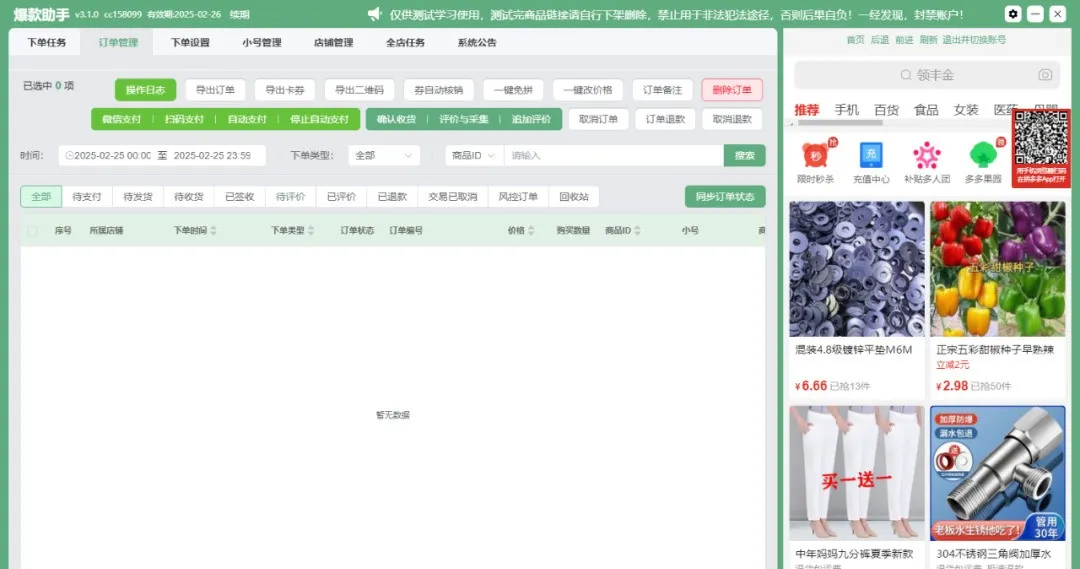Switch to the 下单任务 tab
This screenshot has height=569, width=1080.
47,43
